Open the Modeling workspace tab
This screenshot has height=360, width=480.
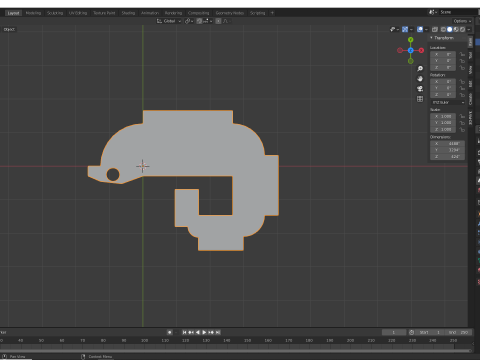pyautogui.click(x=33, y=13)
